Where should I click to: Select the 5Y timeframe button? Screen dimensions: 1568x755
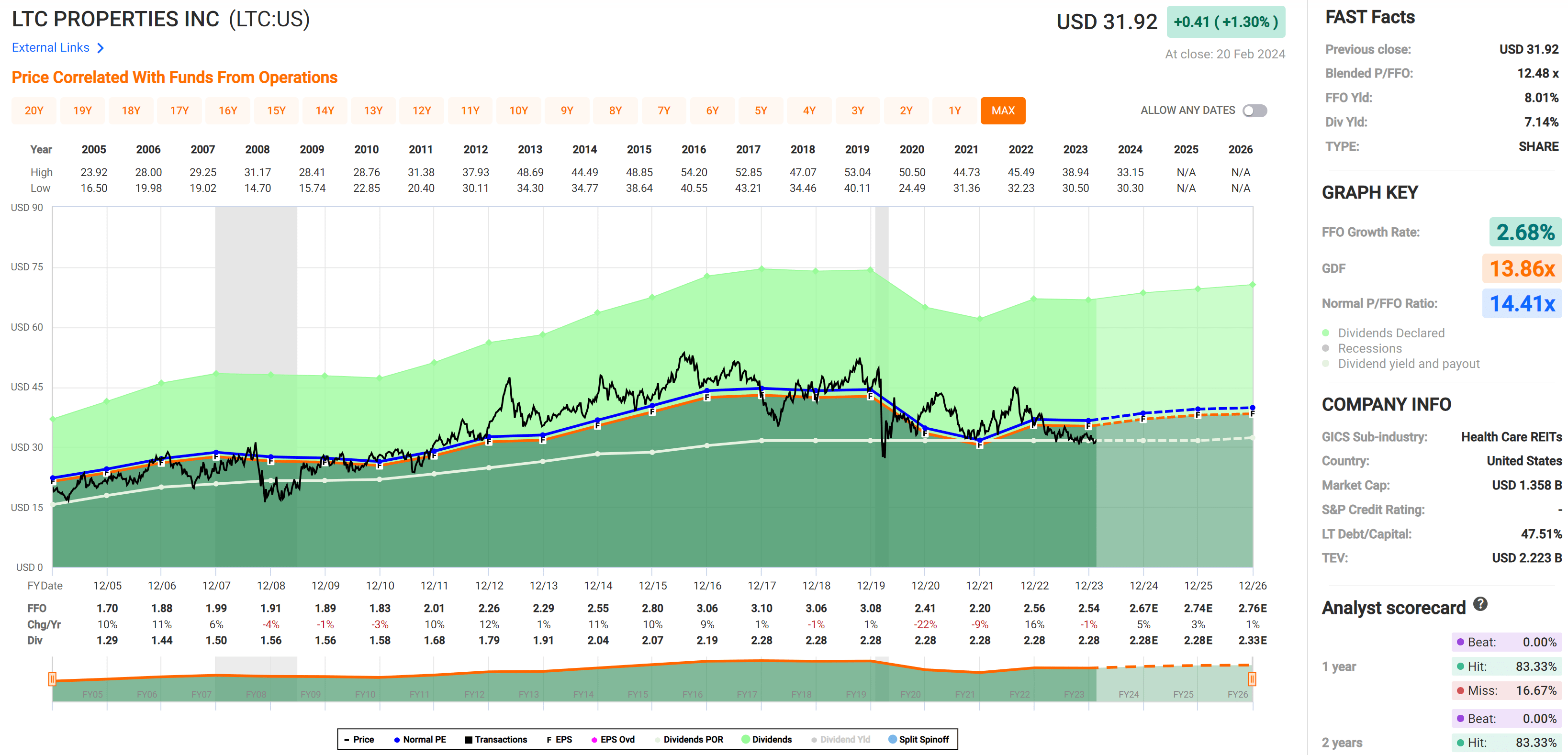(x=761, y=110)
